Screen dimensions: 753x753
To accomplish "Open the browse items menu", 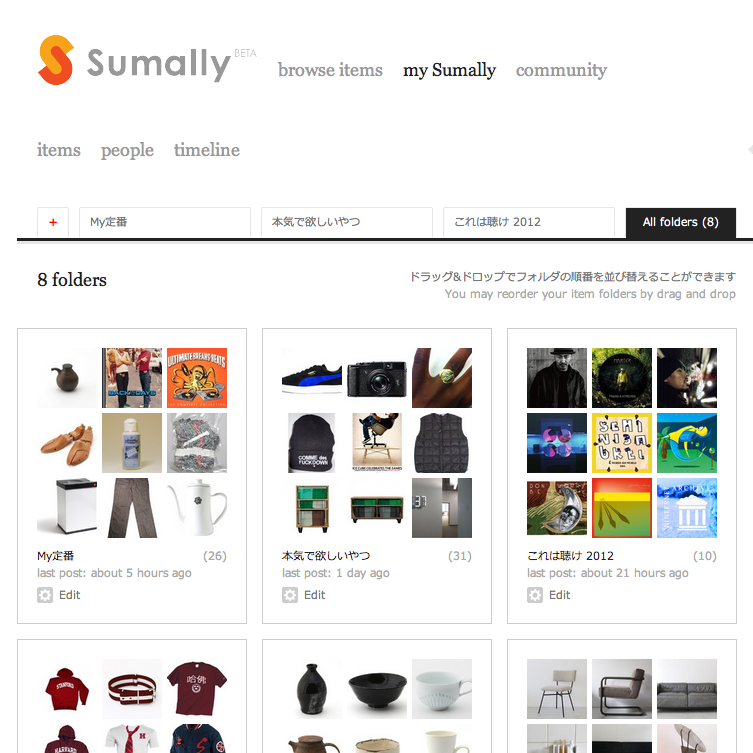I will [330, 70].
